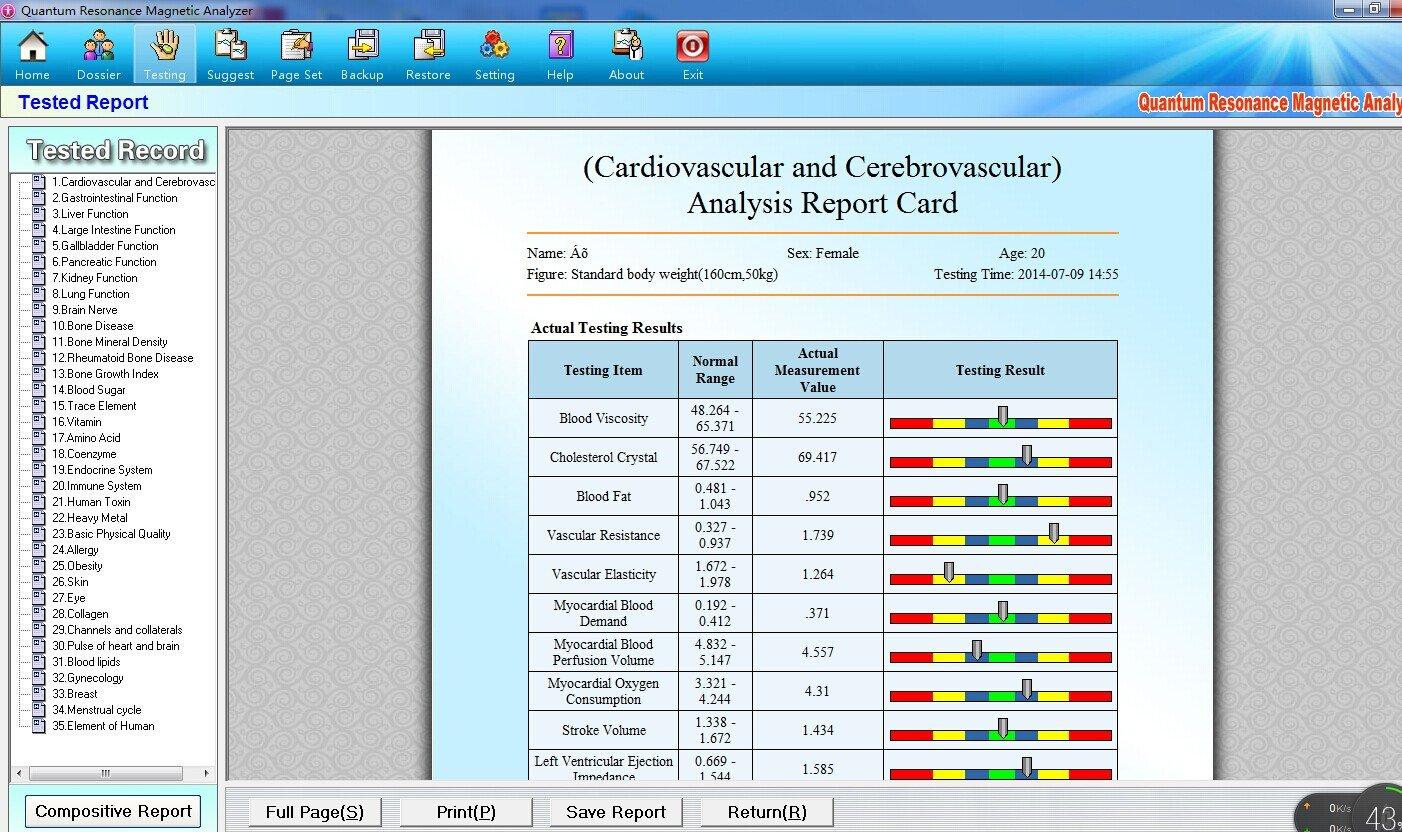Click the Suggest icon
This screenshot has width=1402, height=832.
pyautogui.click(x=230, y=52)
